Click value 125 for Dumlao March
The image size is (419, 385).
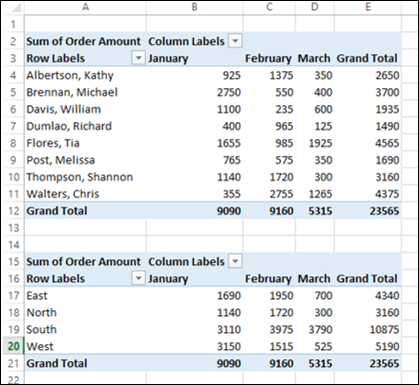pos(323,126)
